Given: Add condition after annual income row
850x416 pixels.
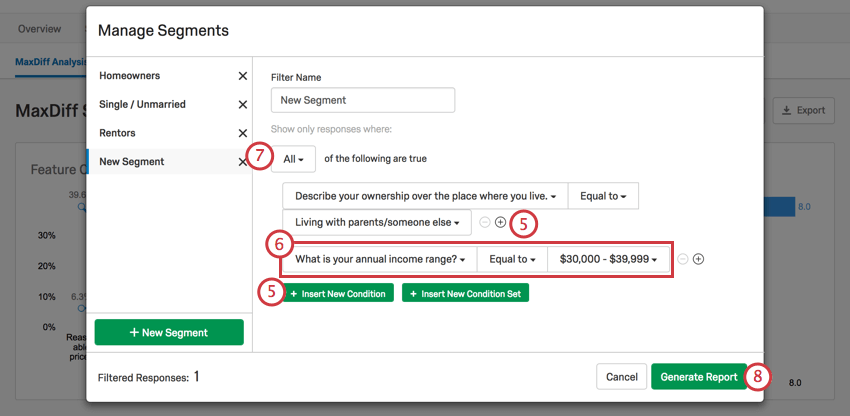Looking at the screenshot, I should coord(699,259).
